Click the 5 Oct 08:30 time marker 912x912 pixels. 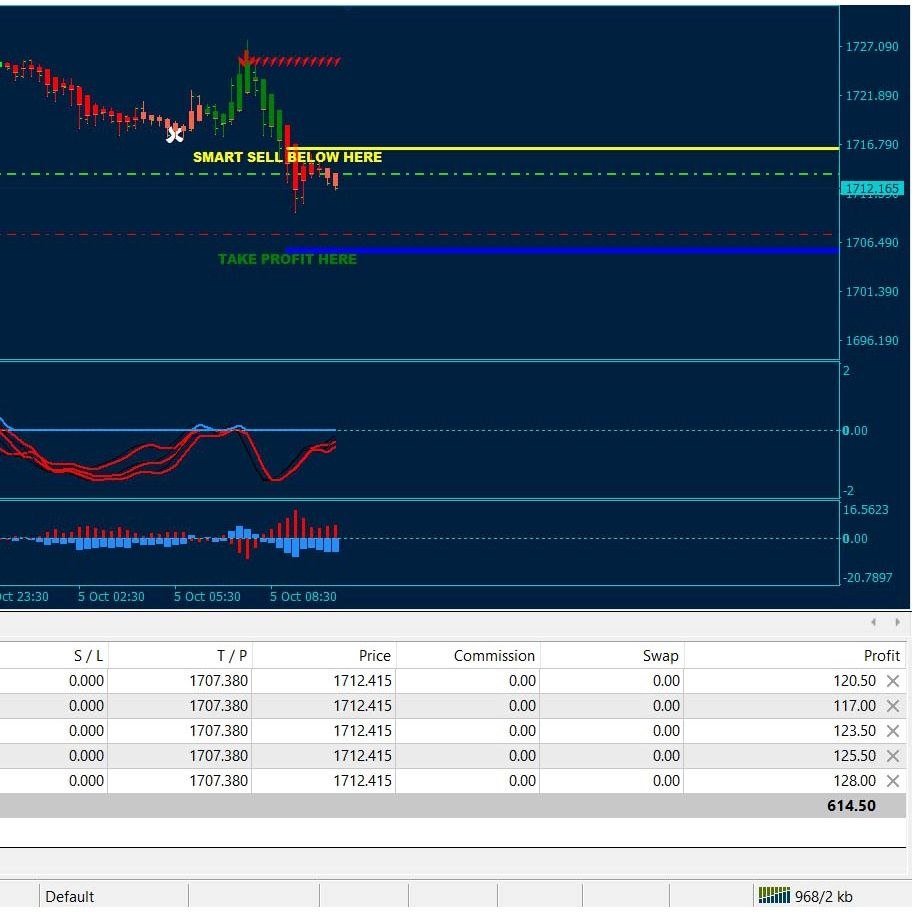tap(303, 597)
